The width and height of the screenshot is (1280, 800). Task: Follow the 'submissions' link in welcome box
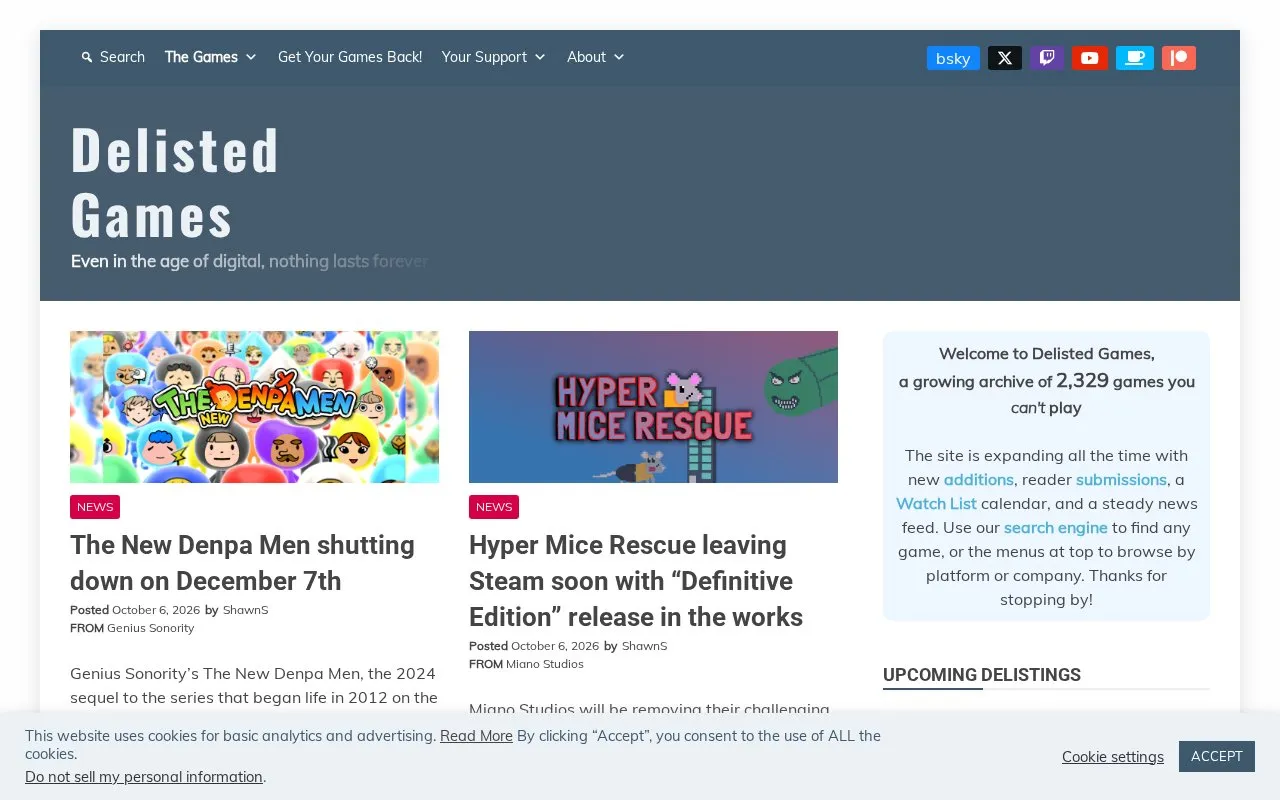click(x=1121, y=479)
